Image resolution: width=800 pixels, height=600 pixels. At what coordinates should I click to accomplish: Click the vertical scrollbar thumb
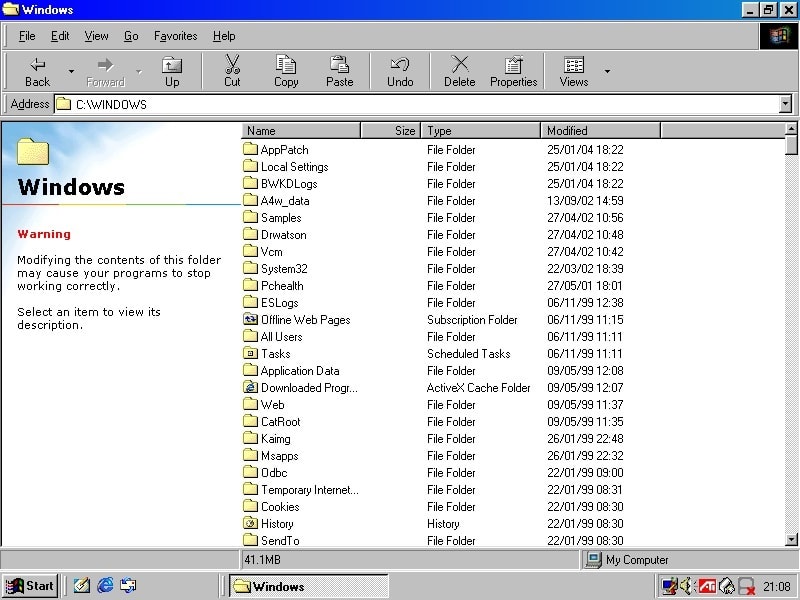coord(791,144)
